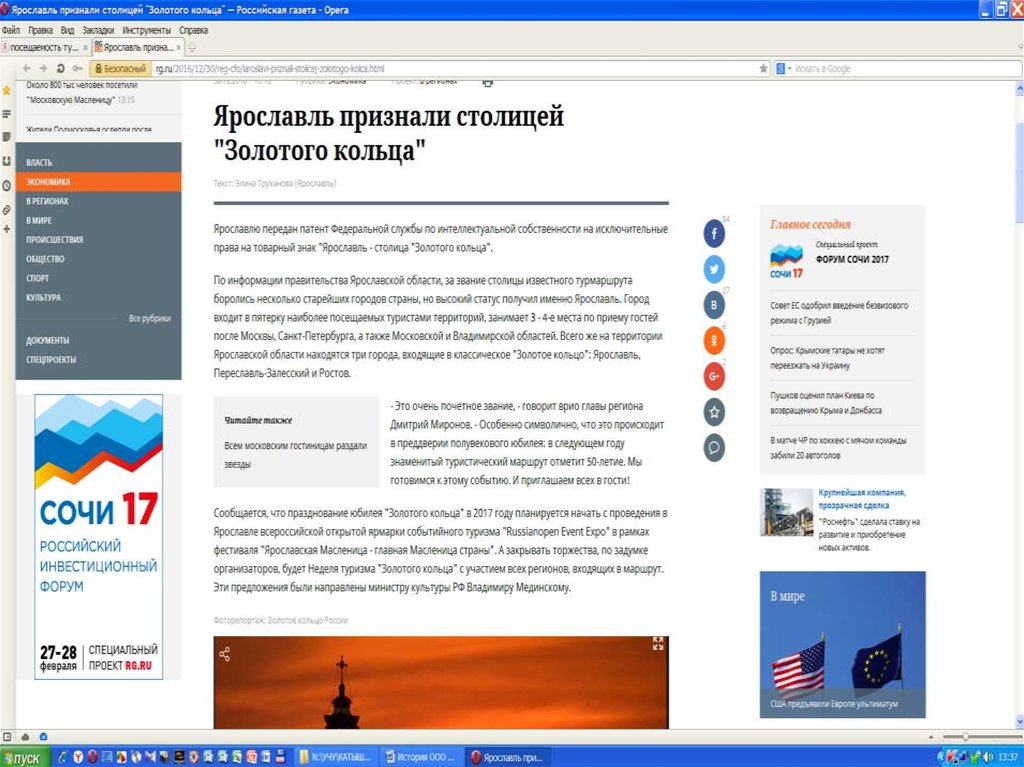The height and width of the screenshot is (767, 1024).
Task: Open 'Совет ЕС одобрил введение безвизового режима' news
Action: (839, 313)
